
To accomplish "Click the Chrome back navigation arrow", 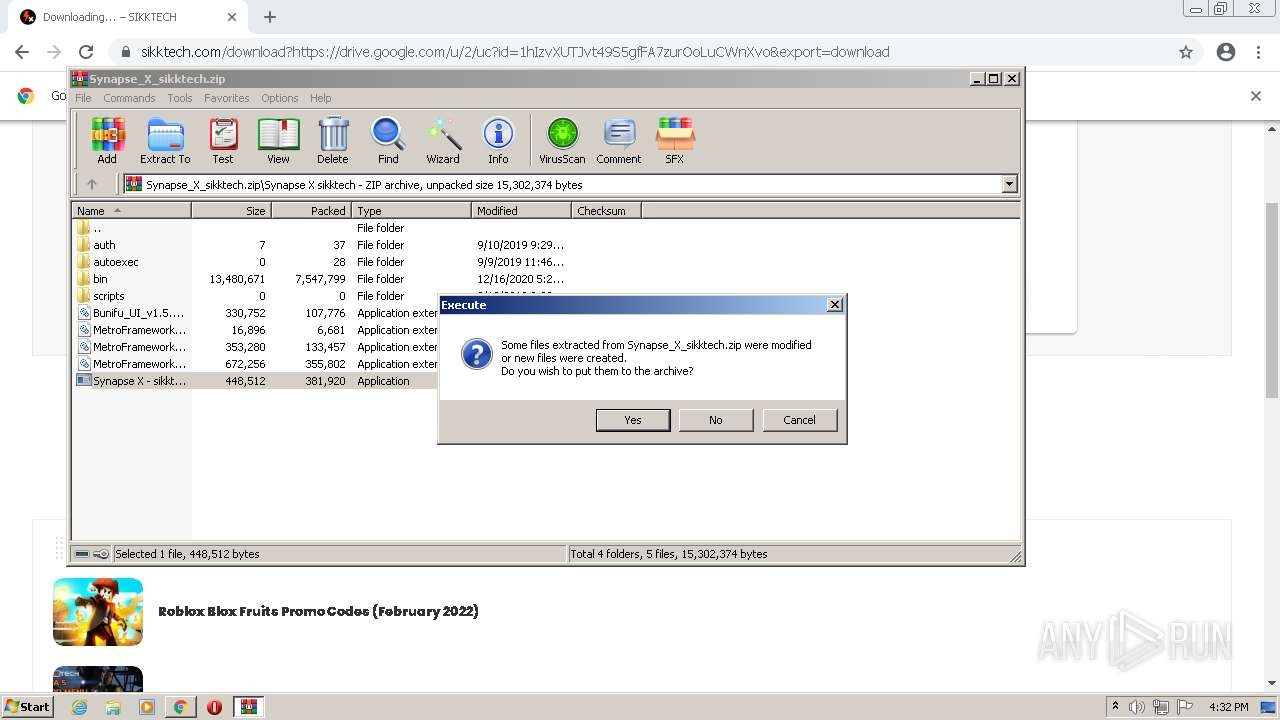I will pos(22,52).
